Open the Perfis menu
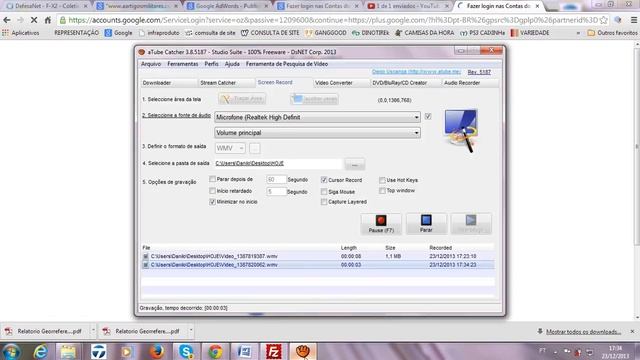This screenshot has width=640, height=360. tap(211, 64)
